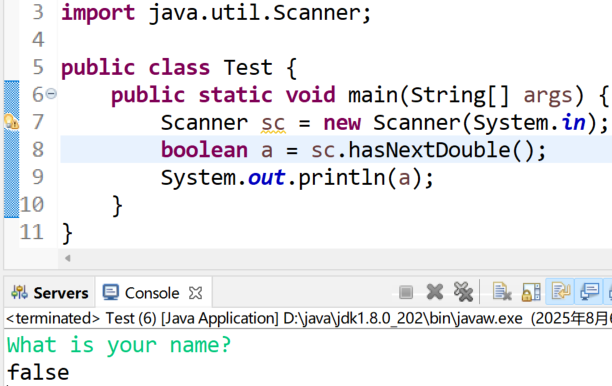Click 'boolean' keyword on line 8

205,150
